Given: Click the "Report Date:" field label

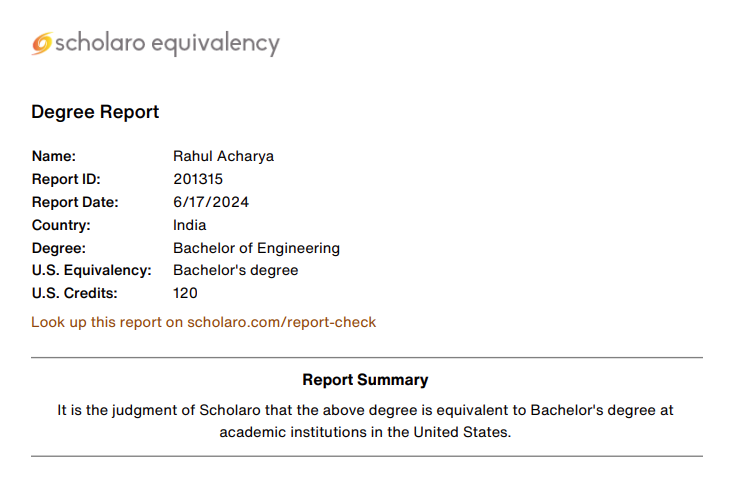Looking at the screenshot, I should (75, 202).
